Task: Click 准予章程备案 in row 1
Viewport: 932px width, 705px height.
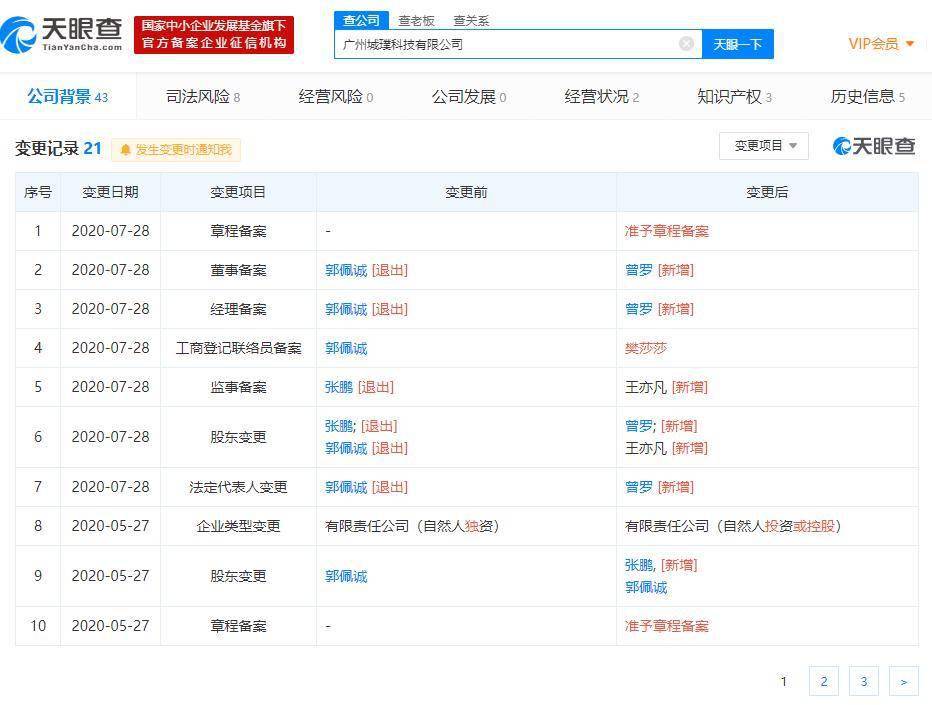Action: 666,231
